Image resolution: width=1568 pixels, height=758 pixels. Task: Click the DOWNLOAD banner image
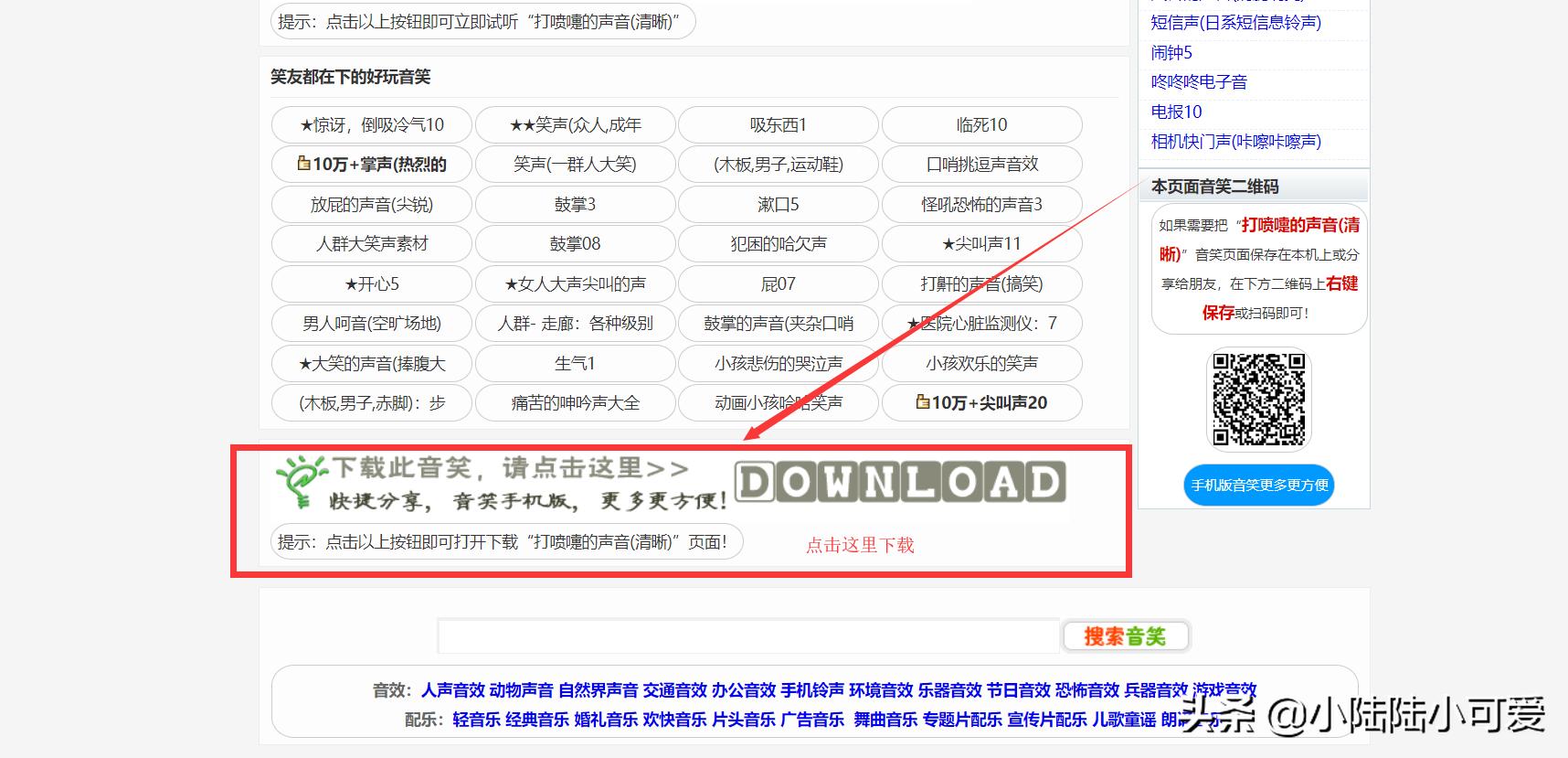point(900,483)
